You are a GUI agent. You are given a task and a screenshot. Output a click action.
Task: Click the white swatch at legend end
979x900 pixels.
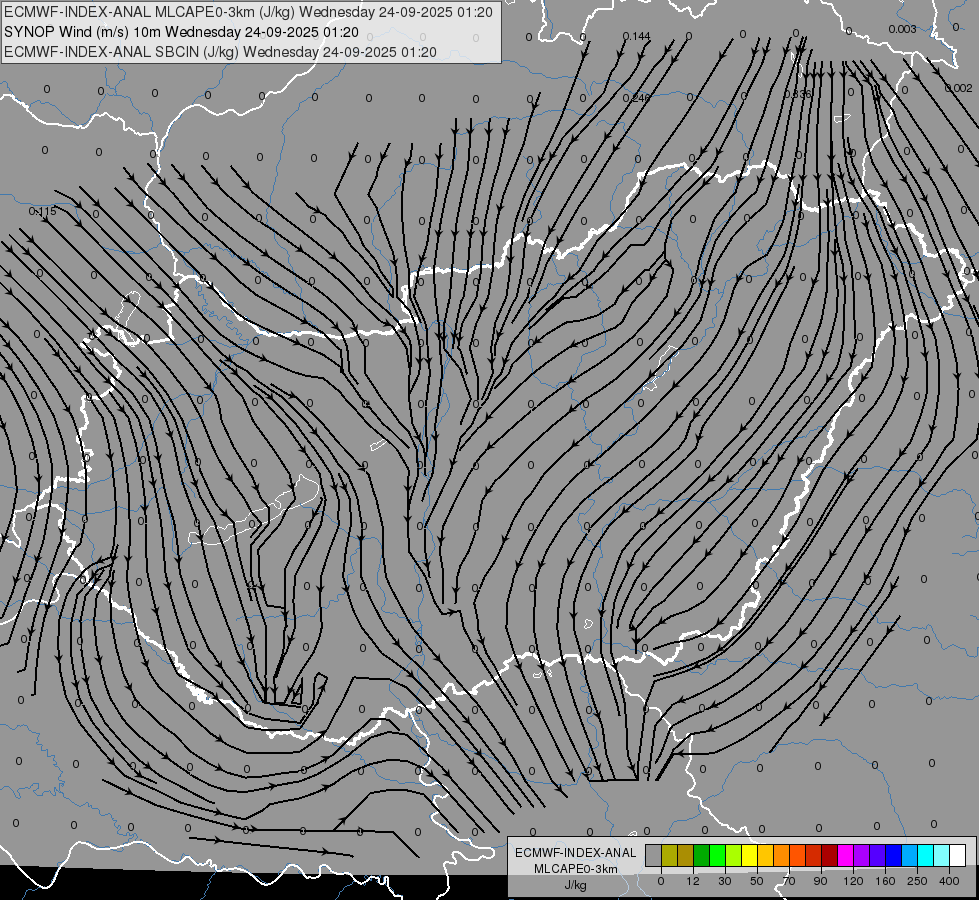coord(958,855)
